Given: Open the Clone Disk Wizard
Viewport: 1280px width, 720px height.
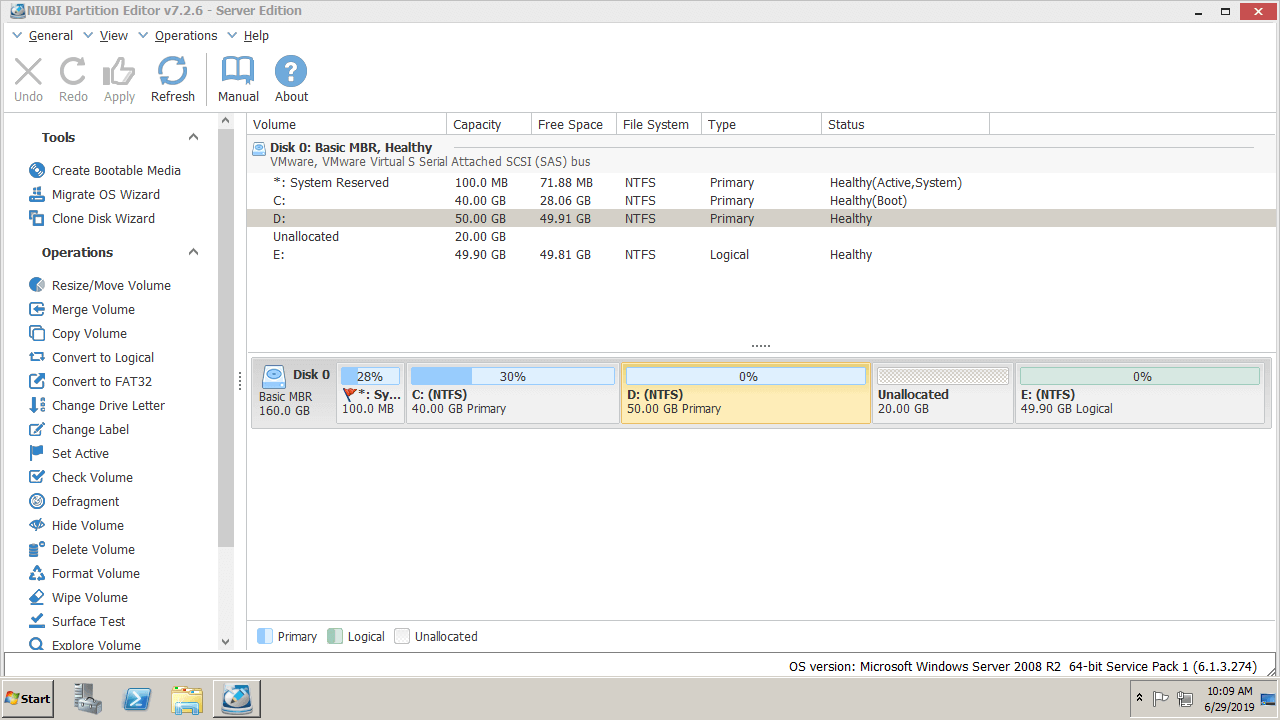Looking at the screenshot, I should (x=102, y=218).
